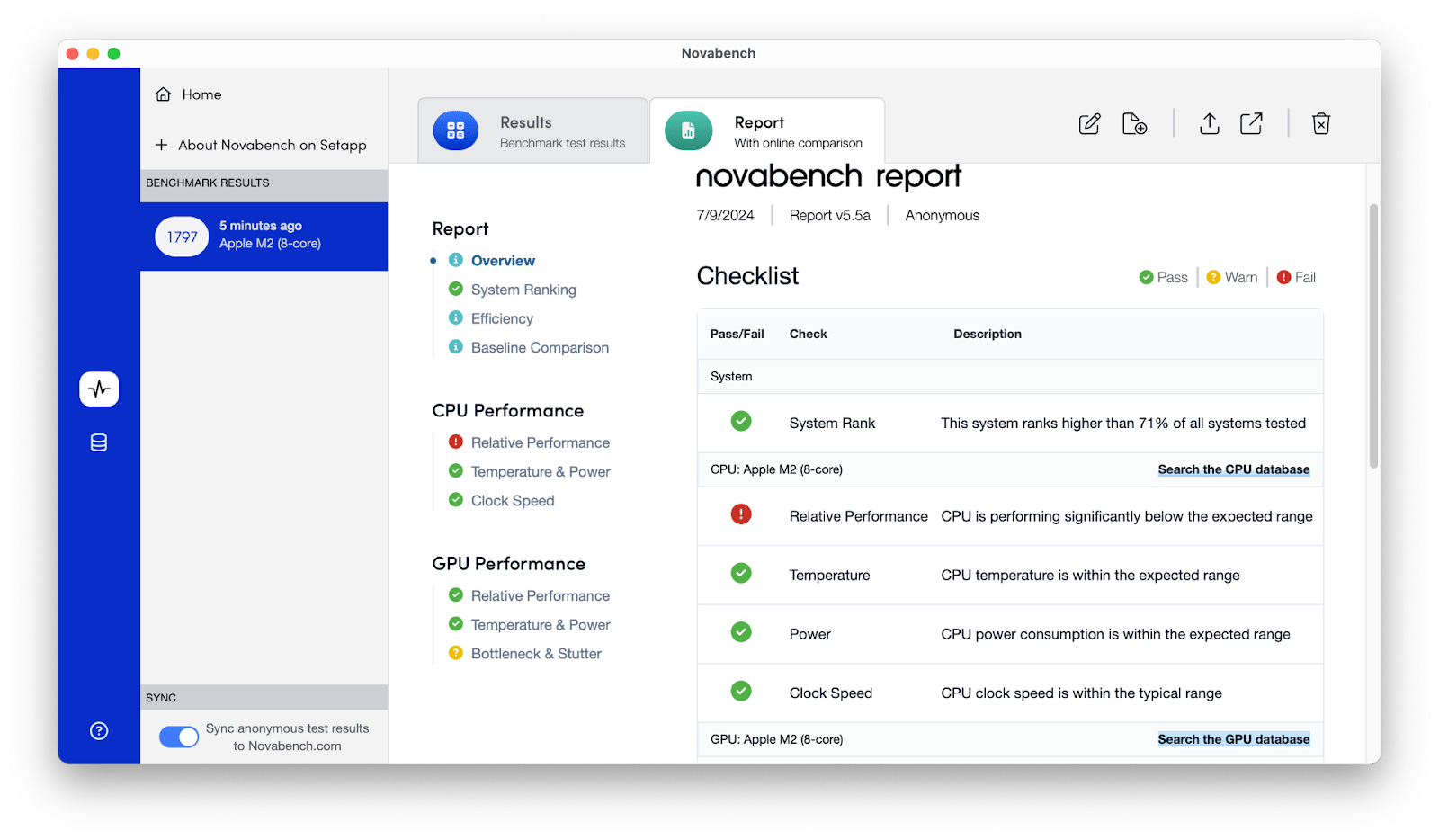Click plus icon beside About Novabench
Screen dimensions: 1439x840
161,145
